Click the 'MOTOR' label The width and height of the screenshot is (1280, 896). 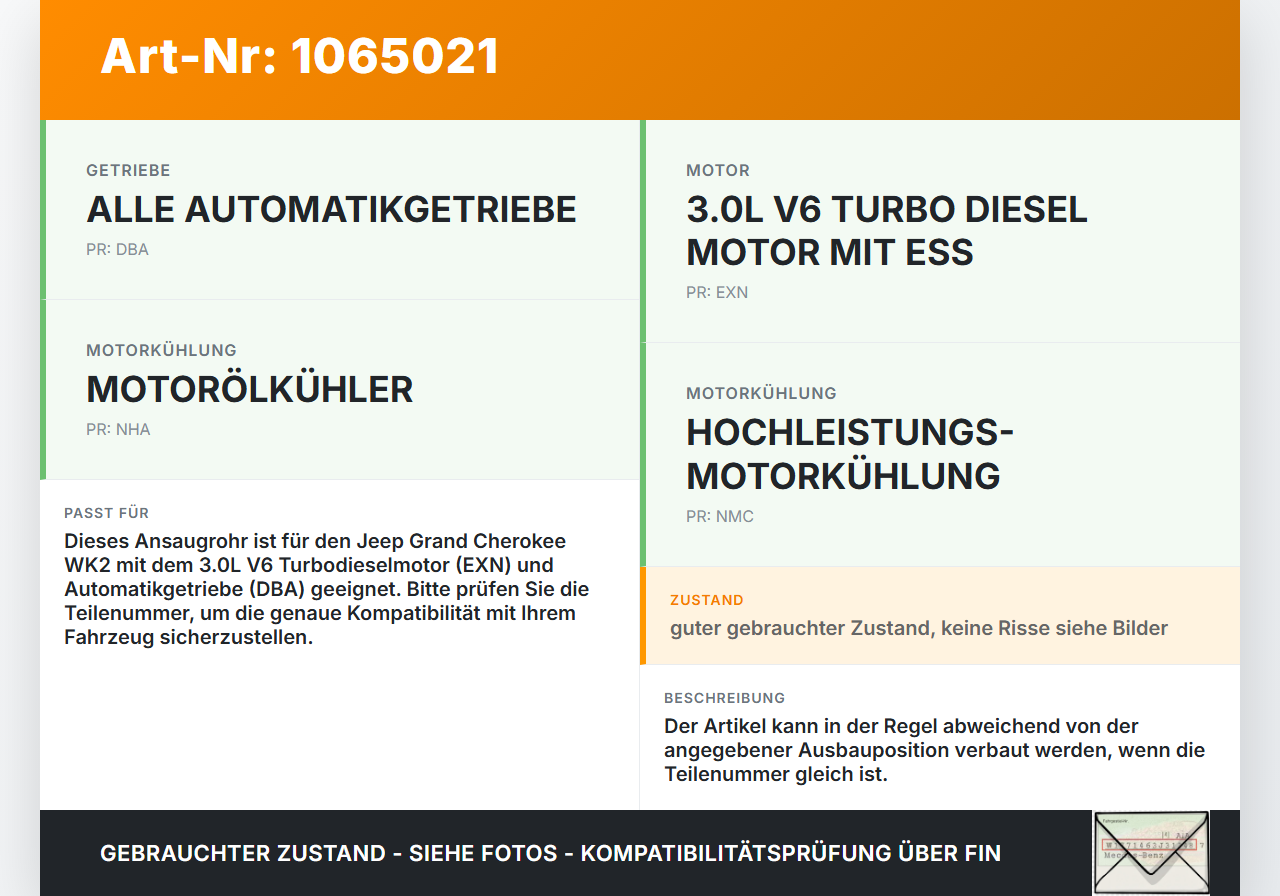[718, 171]
